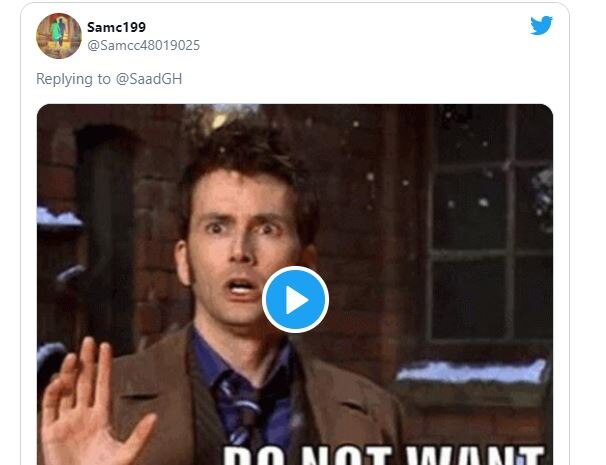Click the striped tie in the GIF
The width and height of the screenshot is (606, 465).
(242, 410)
